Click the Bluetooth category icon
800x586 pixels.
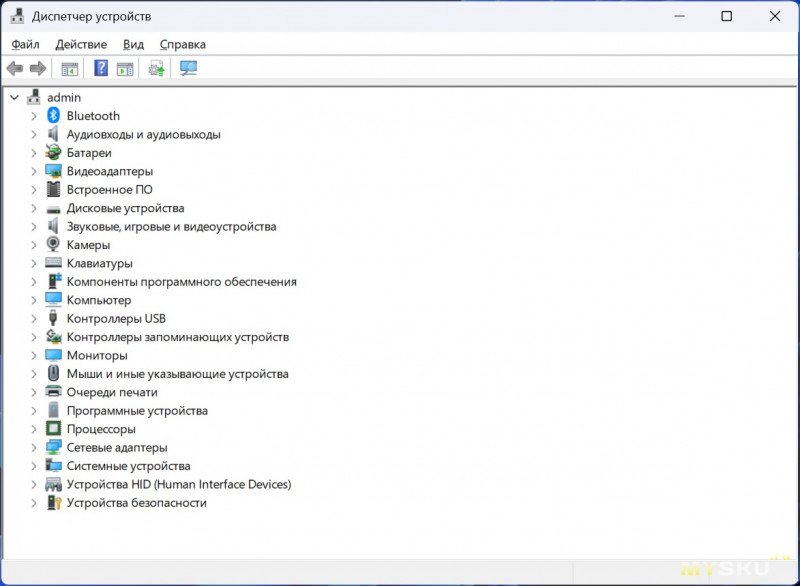tap(54, 116)
